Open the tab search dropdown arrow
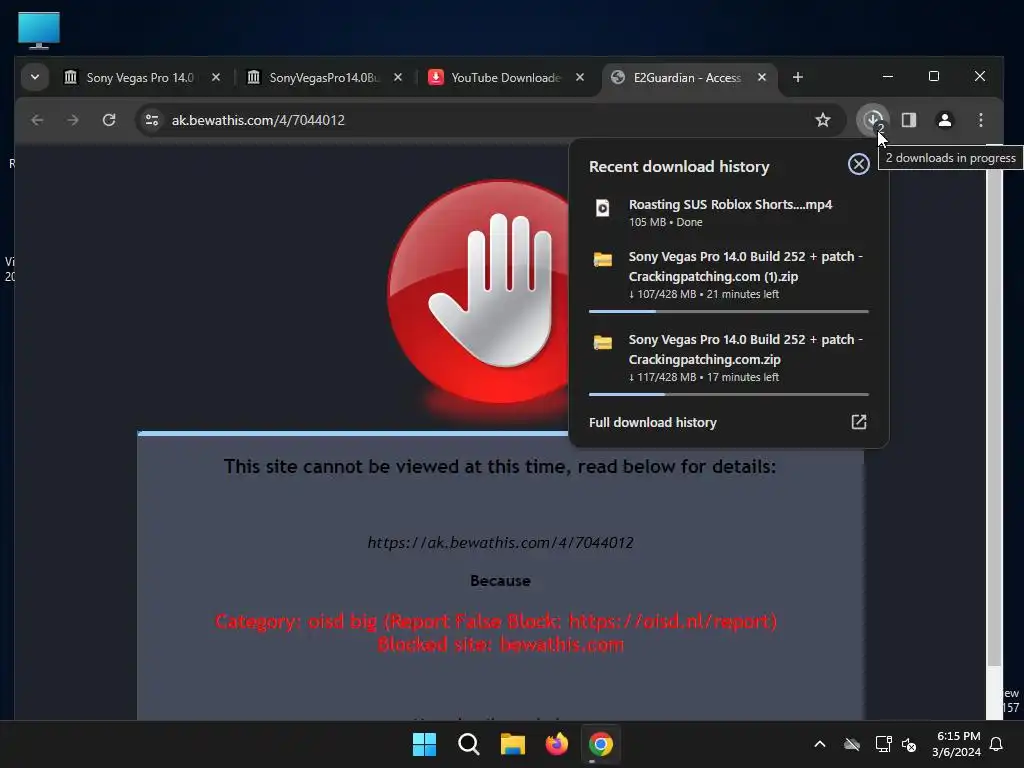Viewport: 1024px width, 768px height. pyautogui.click(x=35, y=77)
